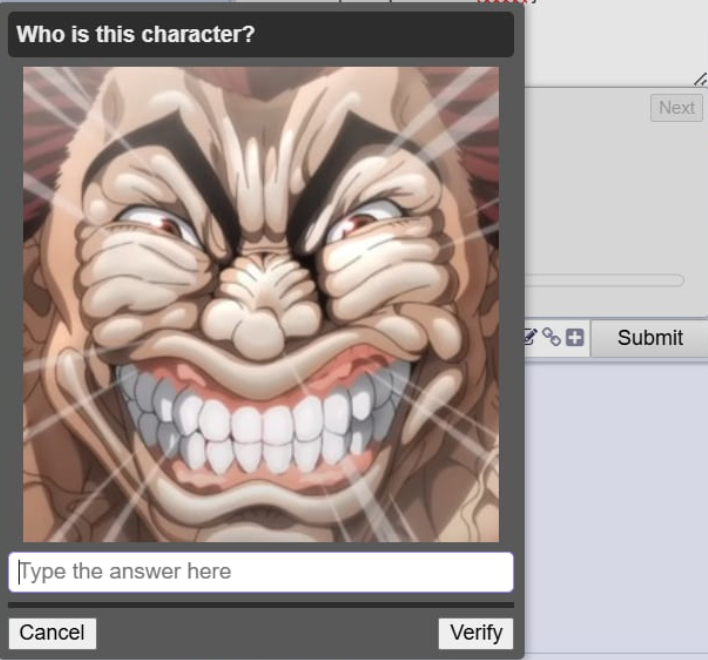
Task: Click the pencil edit icon
Action: tap(531, 337)
